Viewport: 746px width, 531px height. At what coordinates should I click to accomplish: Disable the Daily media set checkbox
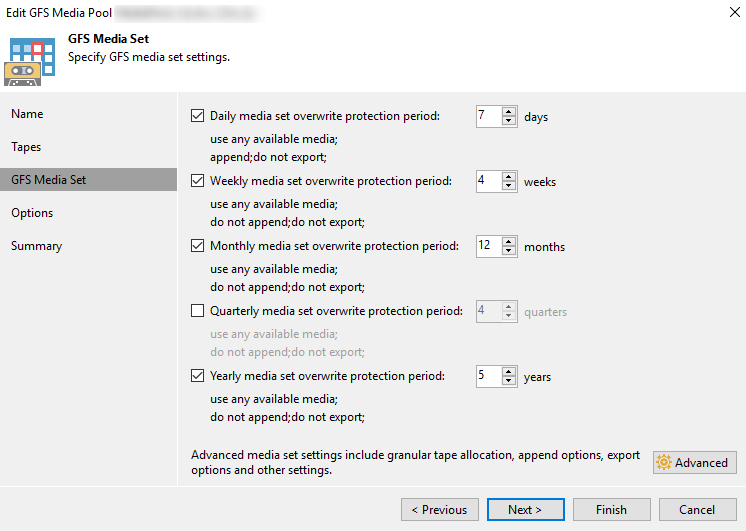point(198,116)
